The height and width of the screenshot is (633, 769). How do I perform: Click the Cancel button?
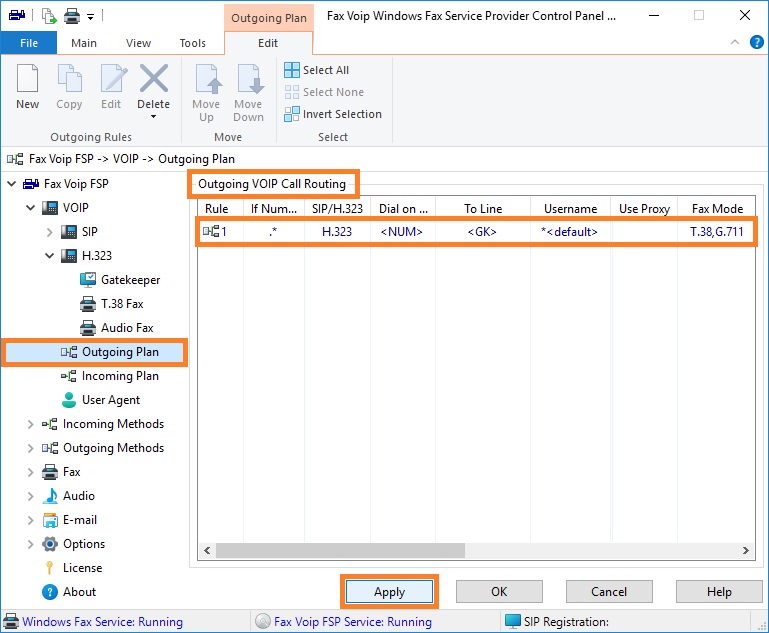point(609,592)
